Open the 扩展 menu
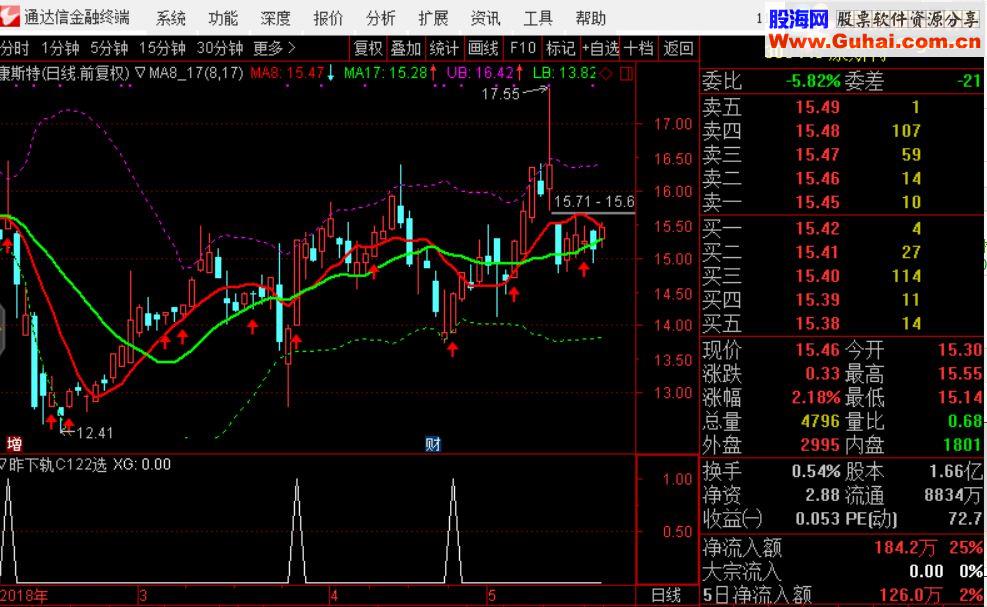 coord(433,18)
